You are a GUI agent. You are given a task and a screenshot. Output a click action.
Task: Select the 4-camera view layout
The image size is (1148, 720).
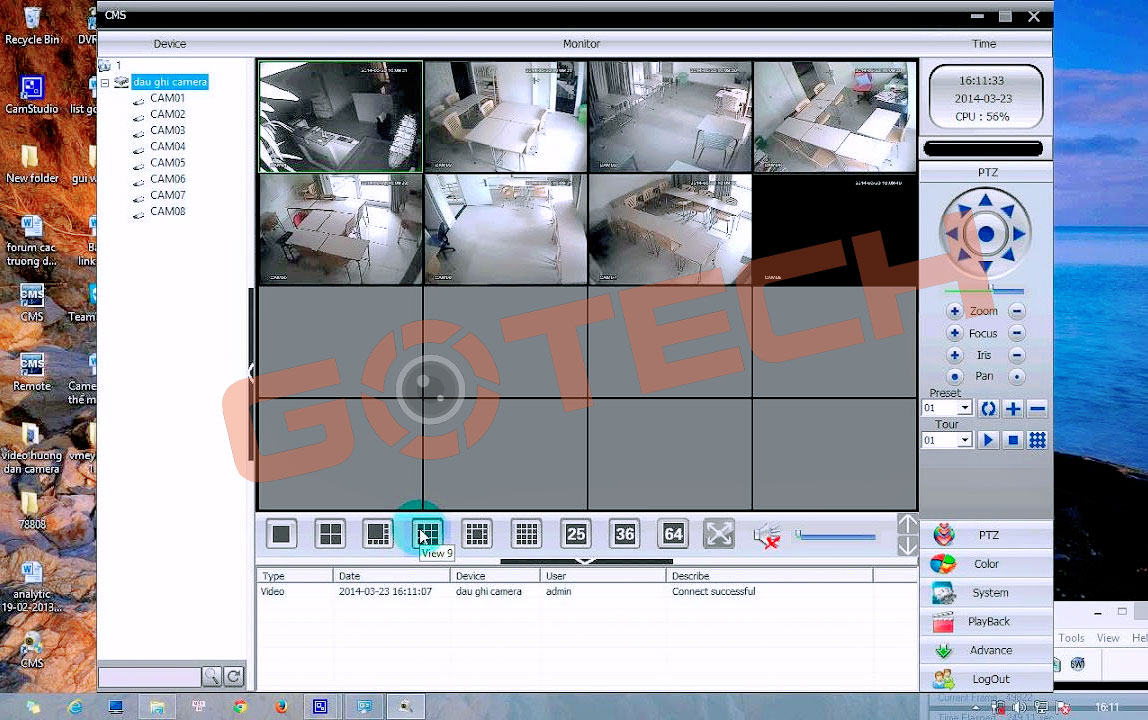click(330, 533)
